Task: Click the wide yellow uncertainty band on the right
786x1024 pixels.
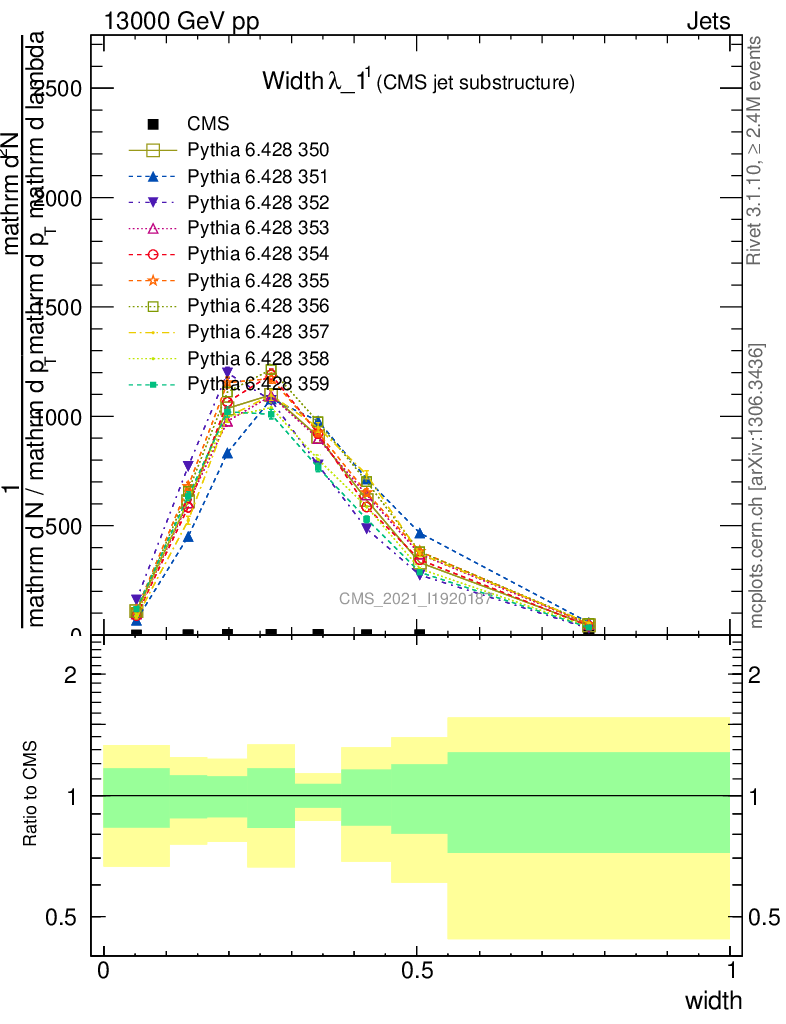Action: click(588, 896)
